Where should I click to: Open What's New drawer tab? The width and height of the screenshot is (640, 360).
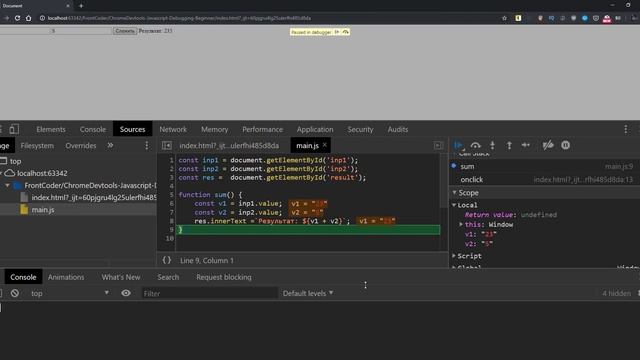(121, 277)
